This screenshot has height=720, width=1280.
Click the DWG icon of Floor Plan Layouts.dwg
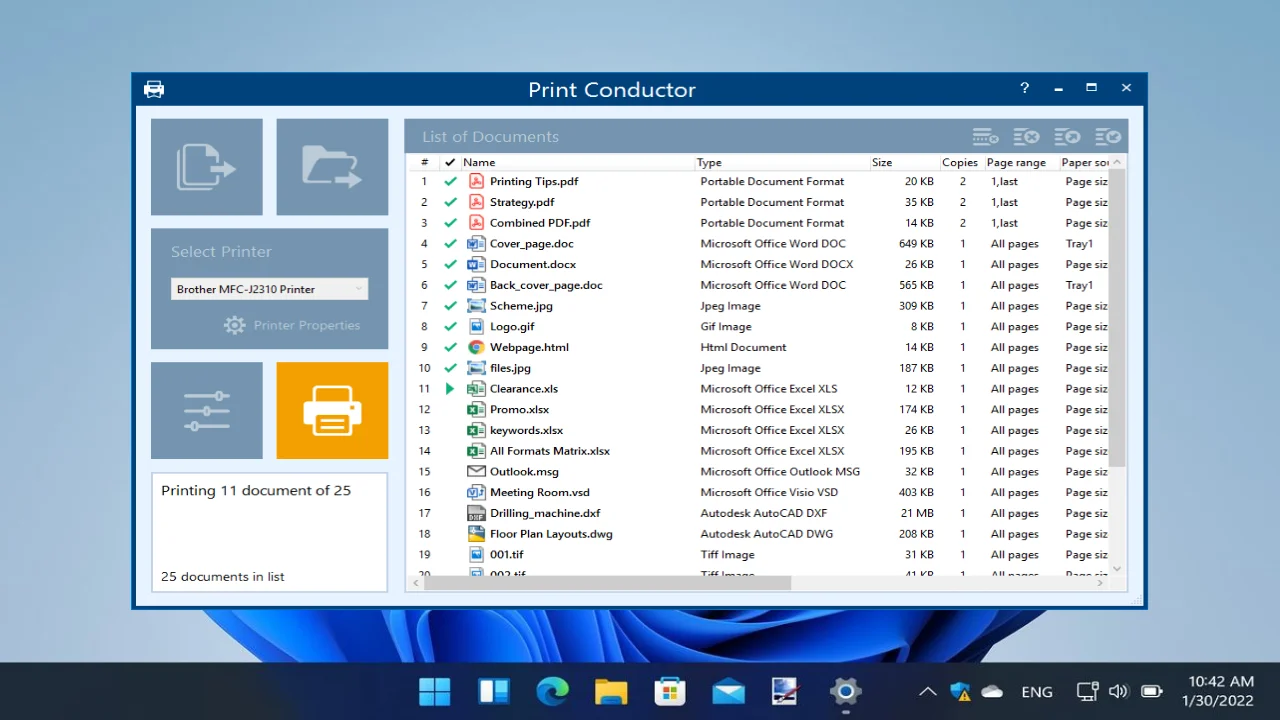tap(476, 534)
